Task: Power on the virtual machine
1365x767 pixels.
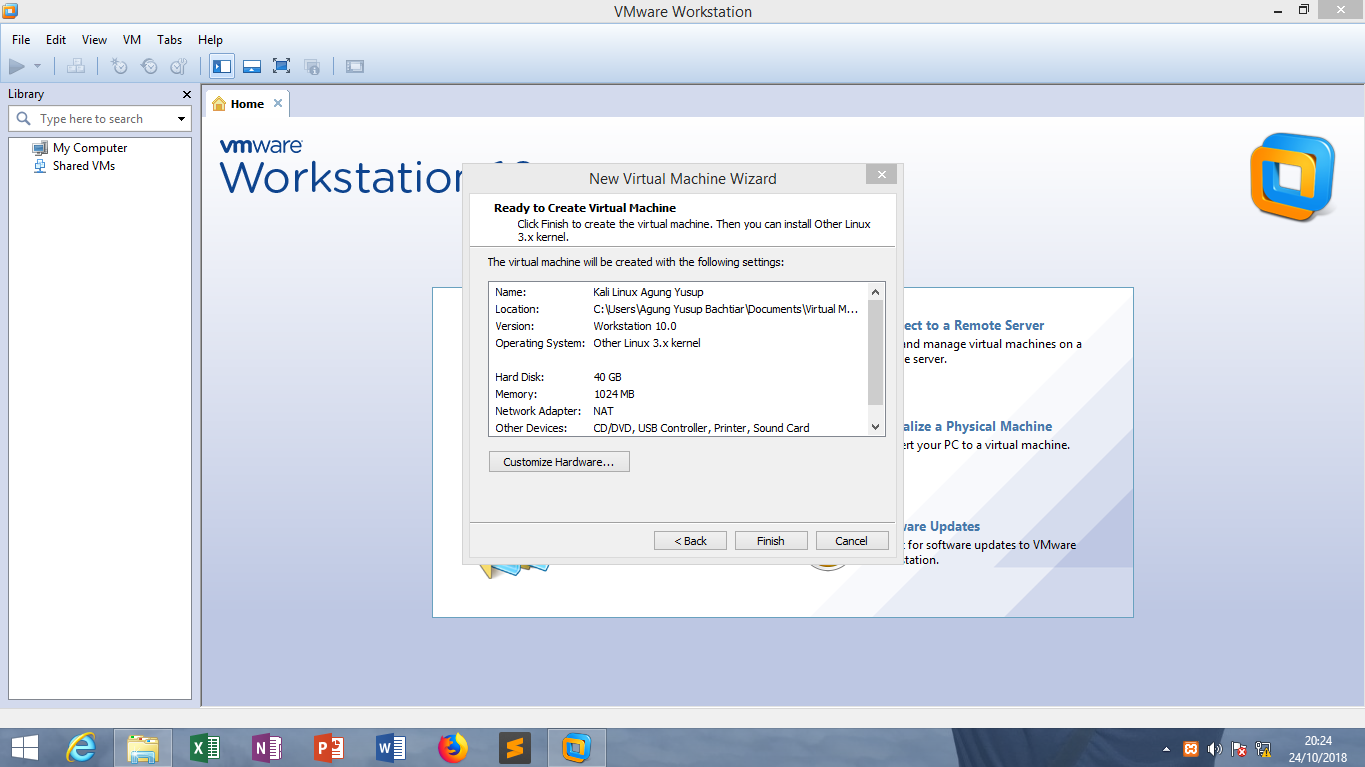Action: pyautogui.click(x=16, y=66)
